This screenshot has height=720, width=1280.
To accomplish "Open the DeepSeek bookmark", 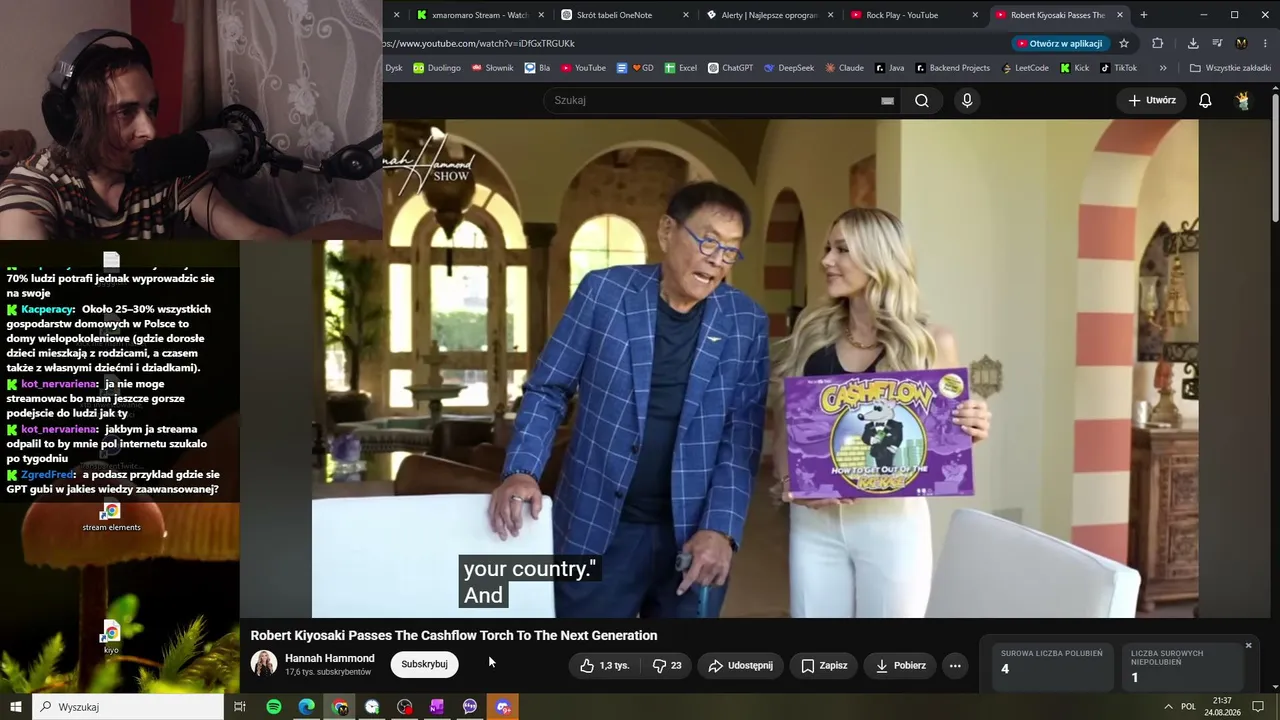I will tap(789, 68).
